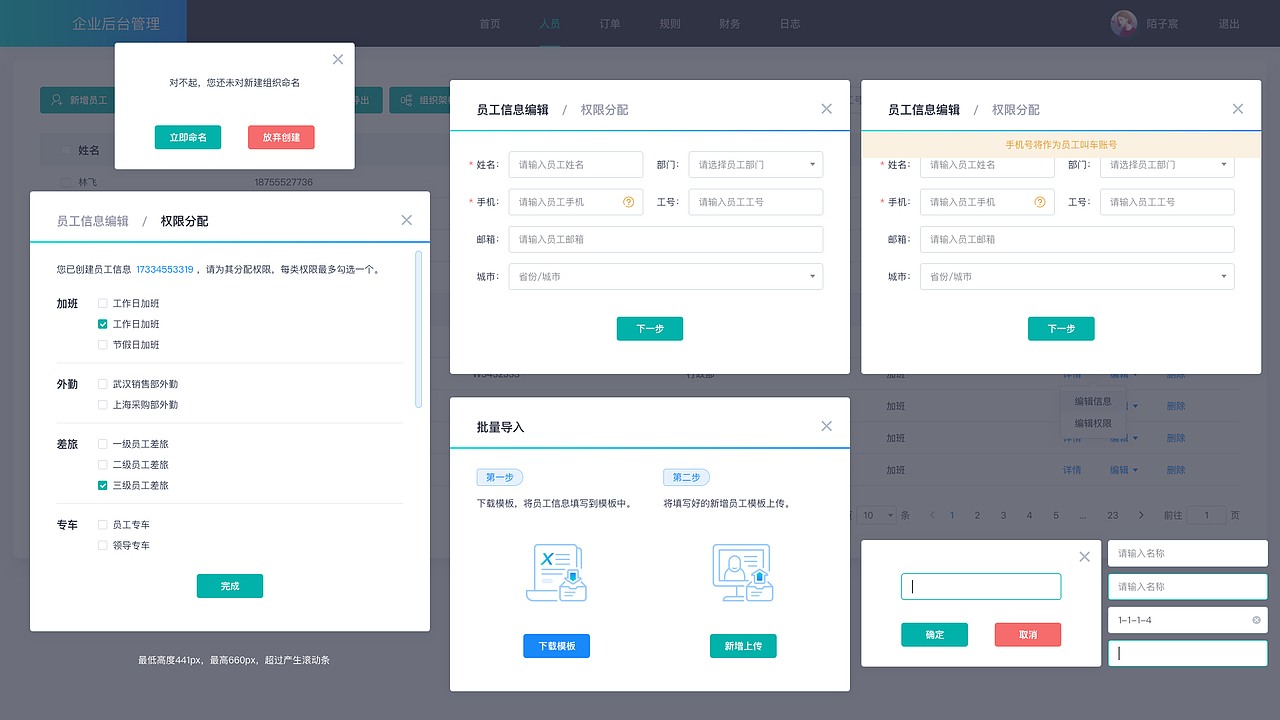Click 立即命名 button
The width and height of the screenshot is (1280, 720).
[188, 137]
